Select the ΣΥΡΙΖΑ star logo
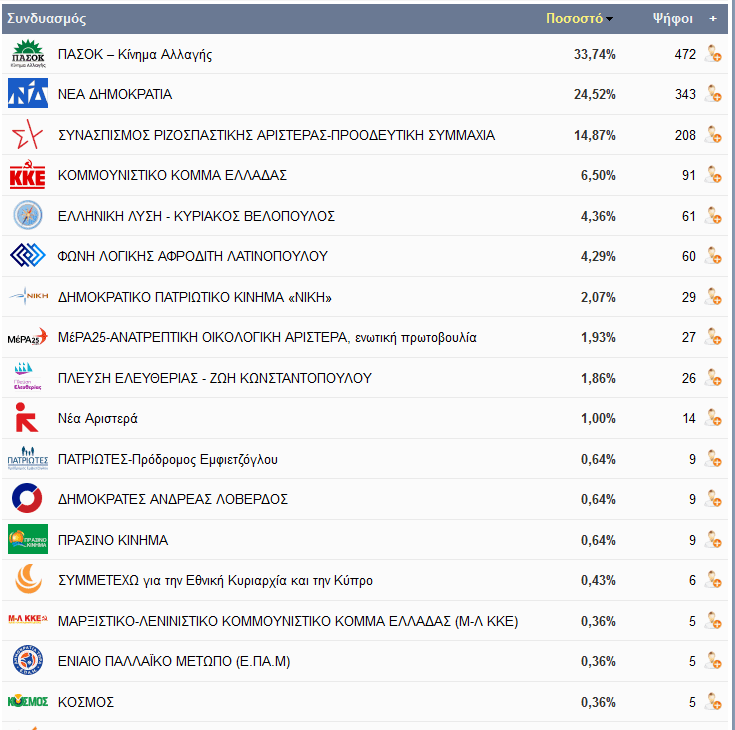 coord(27,134)
